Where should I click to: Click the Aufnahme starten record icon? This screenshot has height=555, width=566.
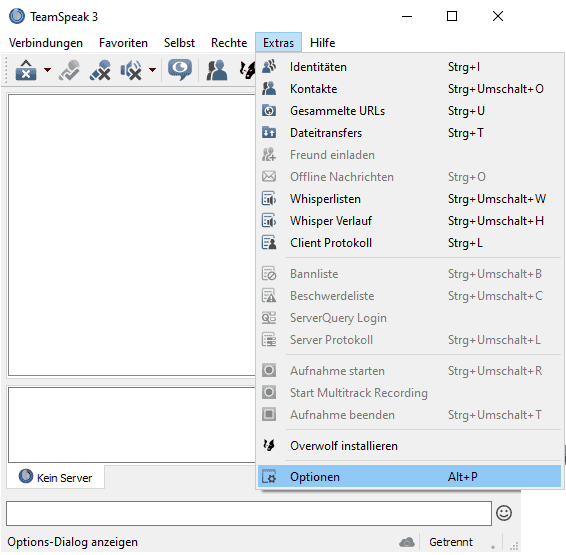(x=269, y=371)
